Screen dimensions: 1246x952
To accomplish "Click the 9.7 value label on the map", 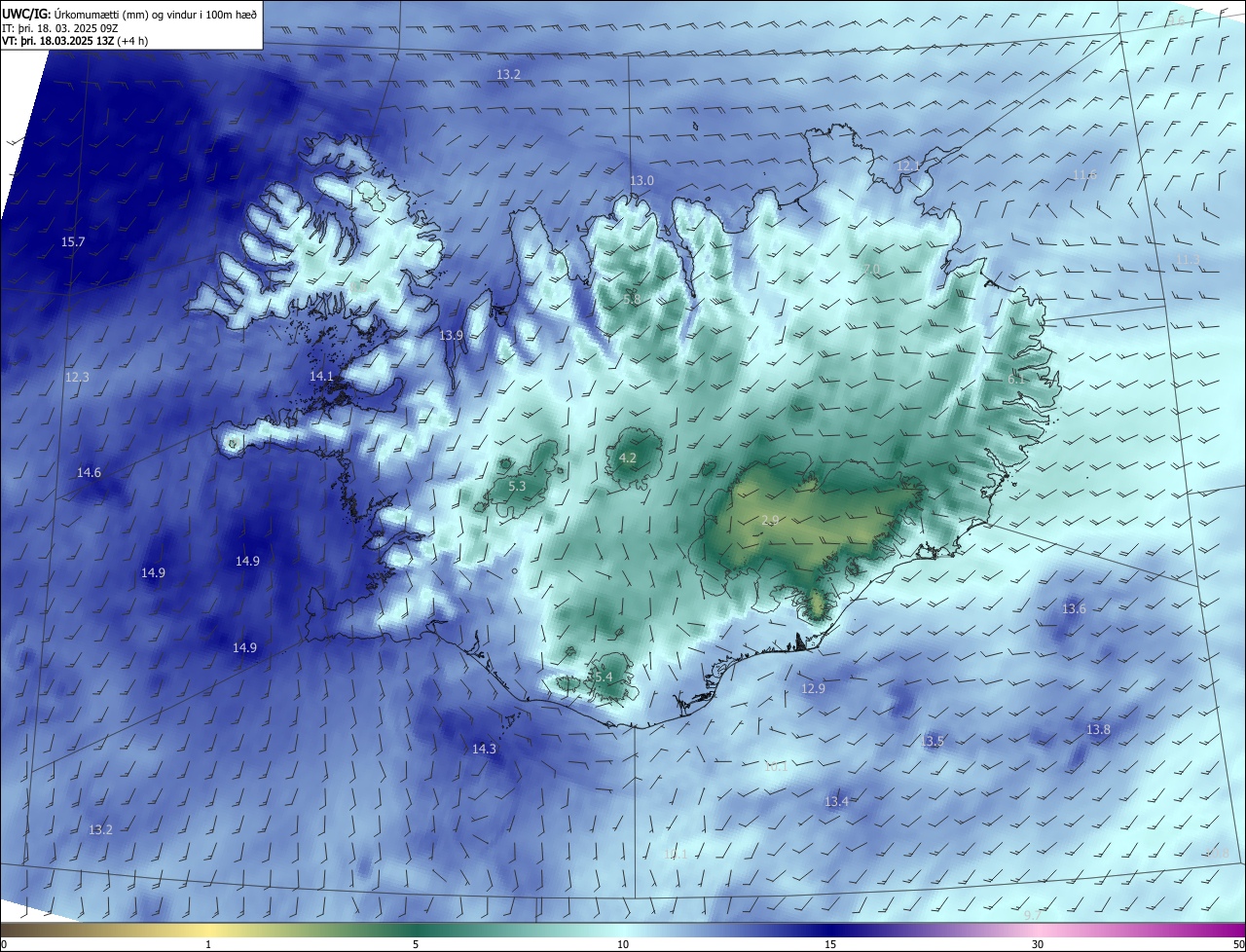I will pos(1033,915).
